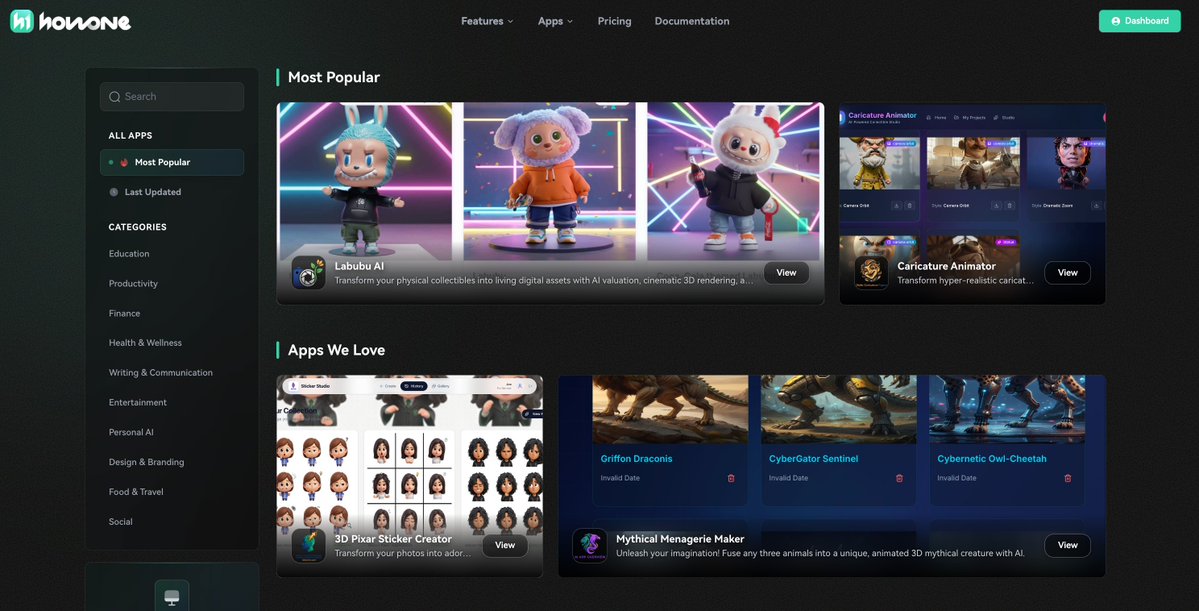Click the Mythical Menagerie Maker app icon
The width and height of the screenshot is (1199, 611).
(590, 545)
